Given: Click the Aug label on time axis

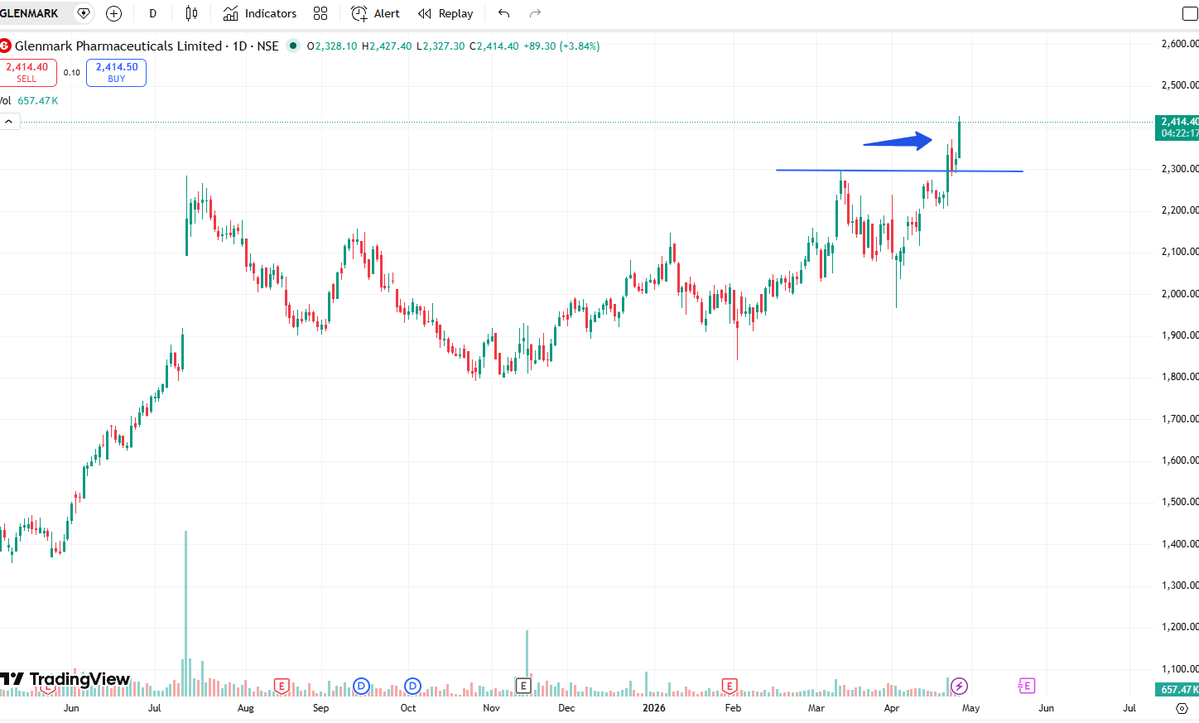Looking at the screenshot, I should [x=245, y=708].
